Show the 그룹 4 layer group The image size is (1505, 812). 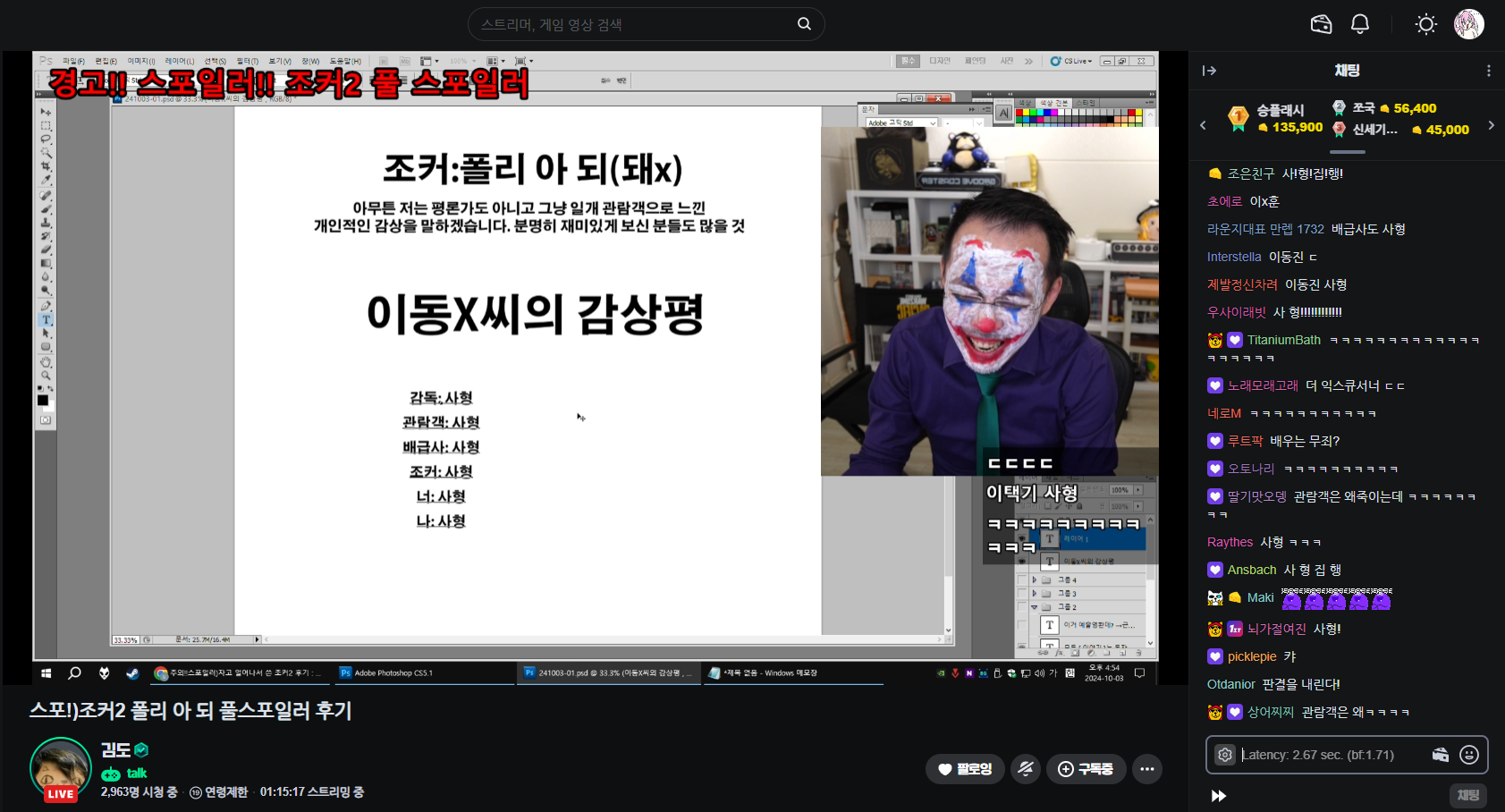[x=1022, y=579]
